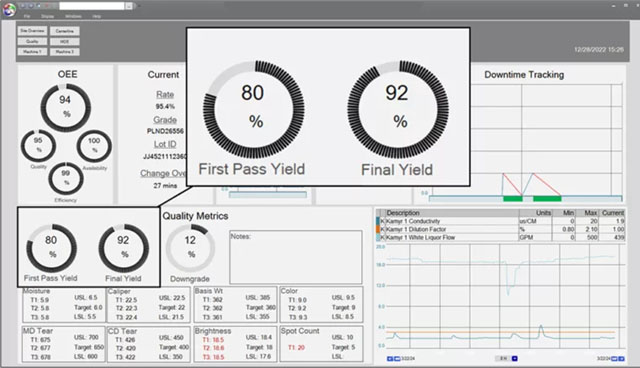640x368 pixels.
Task: Click the PLND26556 grade value
Action: click(165, 131)
